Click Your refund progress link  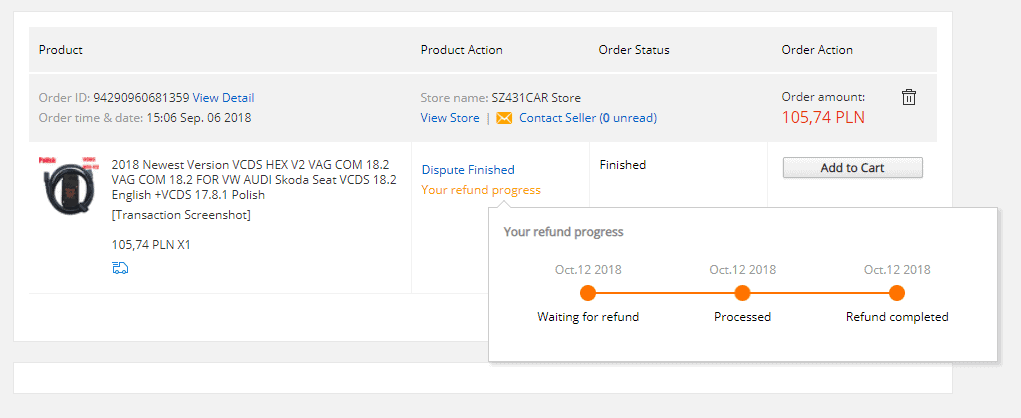point(481,190)
